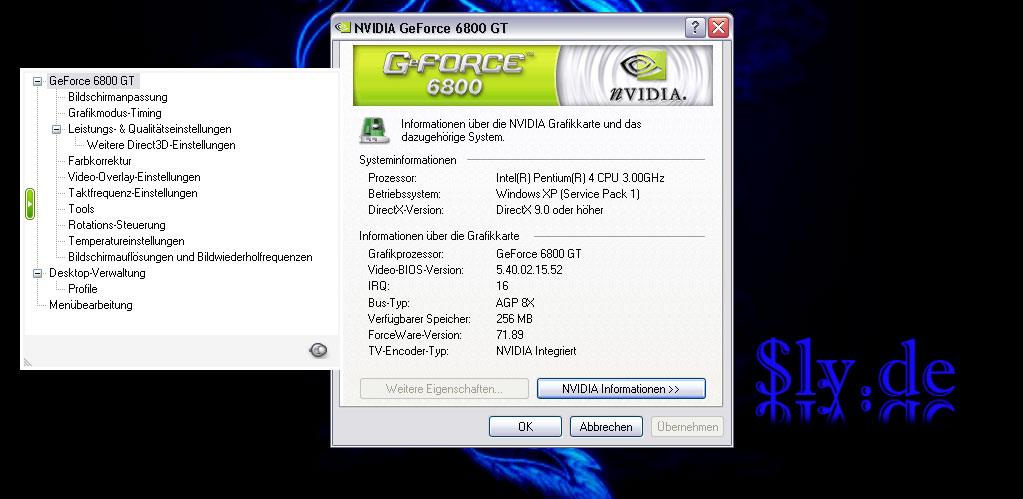1023x499 pixels.
Task: Open Weitere Direct3D-Einstellungen
Action: (x=161, y=145)
